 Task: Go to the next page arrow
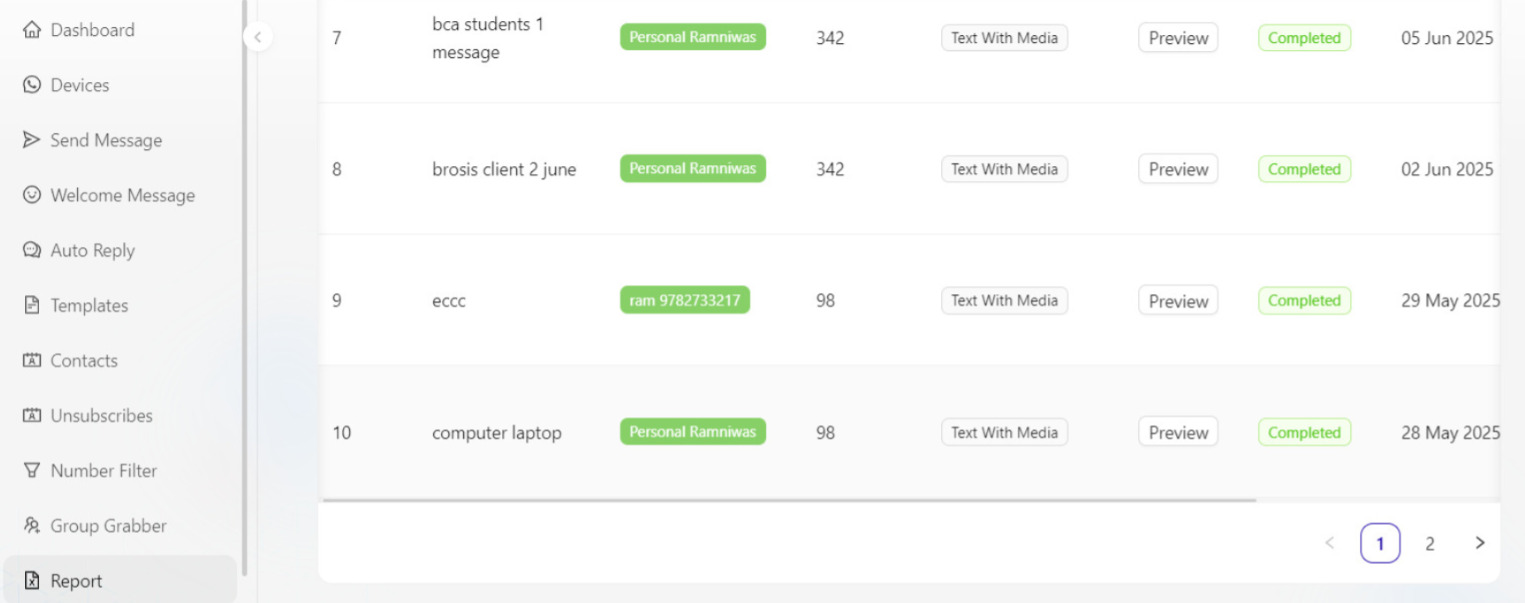(1480, 543)
